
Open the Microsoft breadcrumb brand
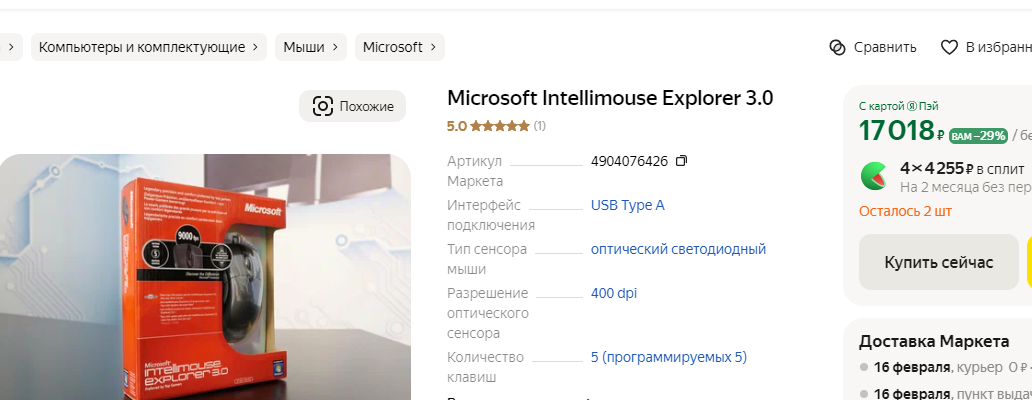pyautogui.click(x=400, y=47)
